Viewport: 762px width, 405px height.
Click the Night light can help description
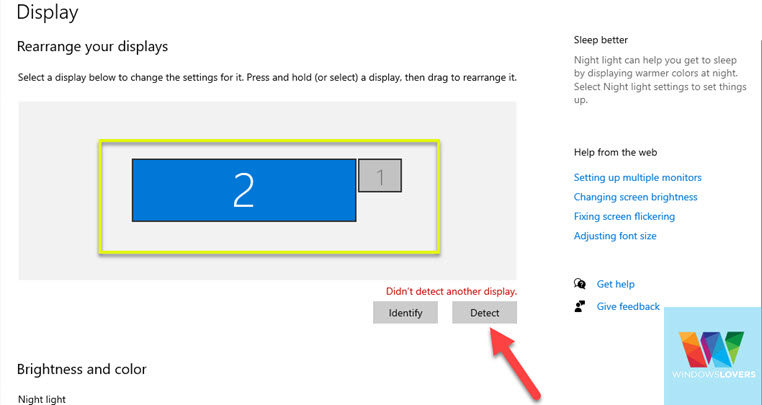pyautogui.click(x=660, y=80)
